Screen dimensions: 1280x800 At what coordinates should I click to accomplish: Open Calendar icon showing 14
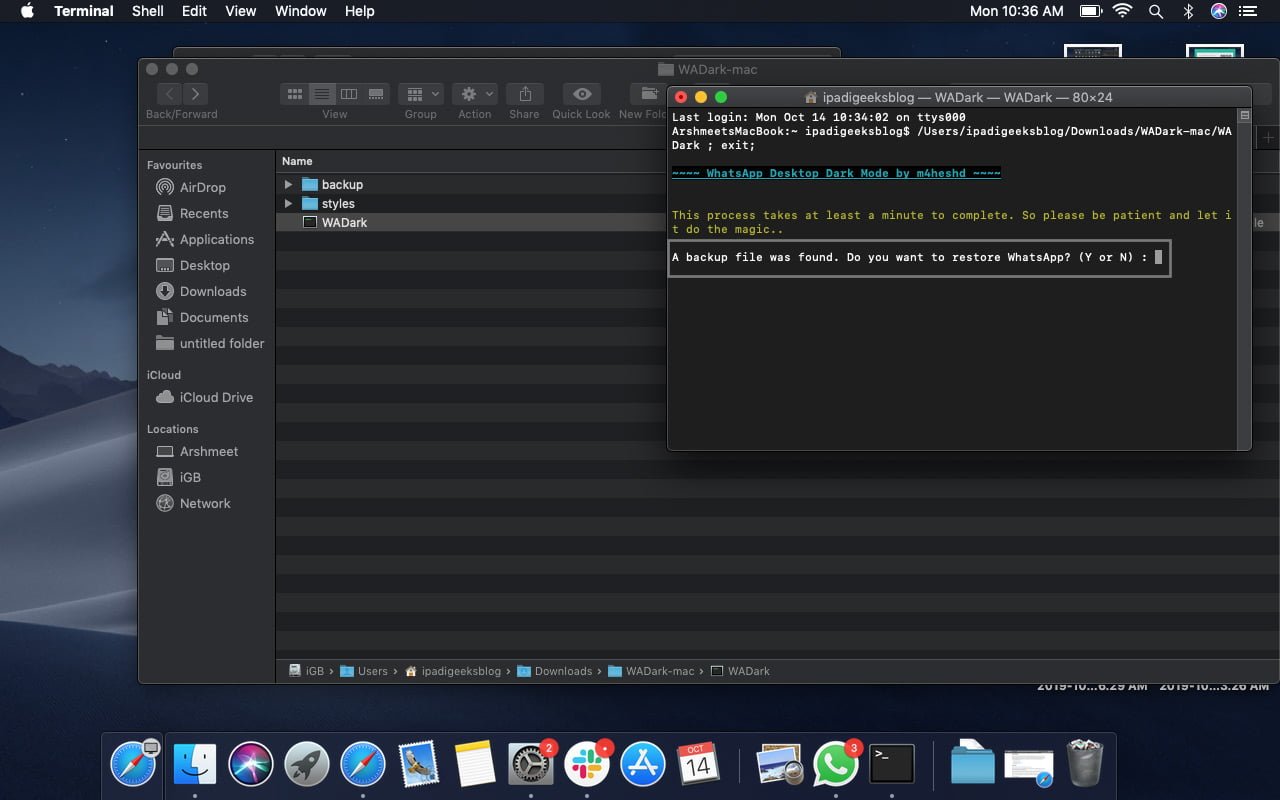[x=699, y=765]
